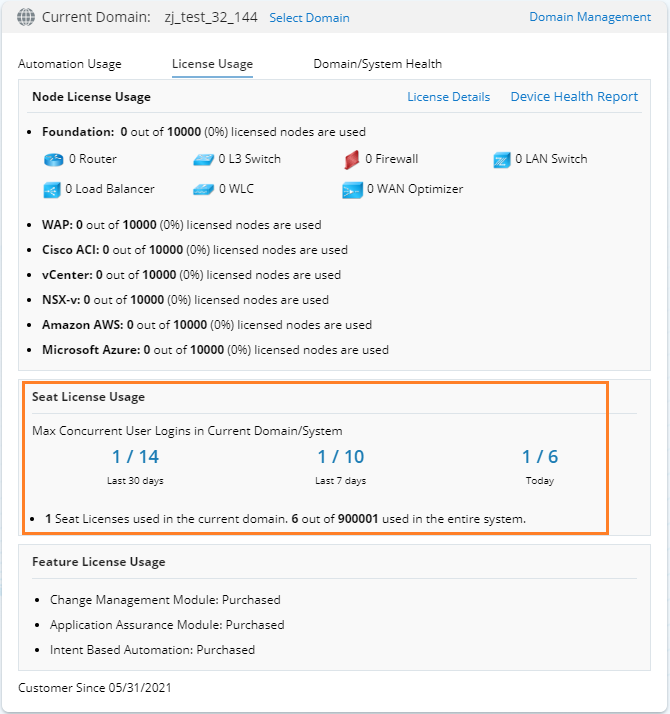Click the 1 / 6 Today login count
This screenshot has width=670, height=714.
[x=540, y=457]
